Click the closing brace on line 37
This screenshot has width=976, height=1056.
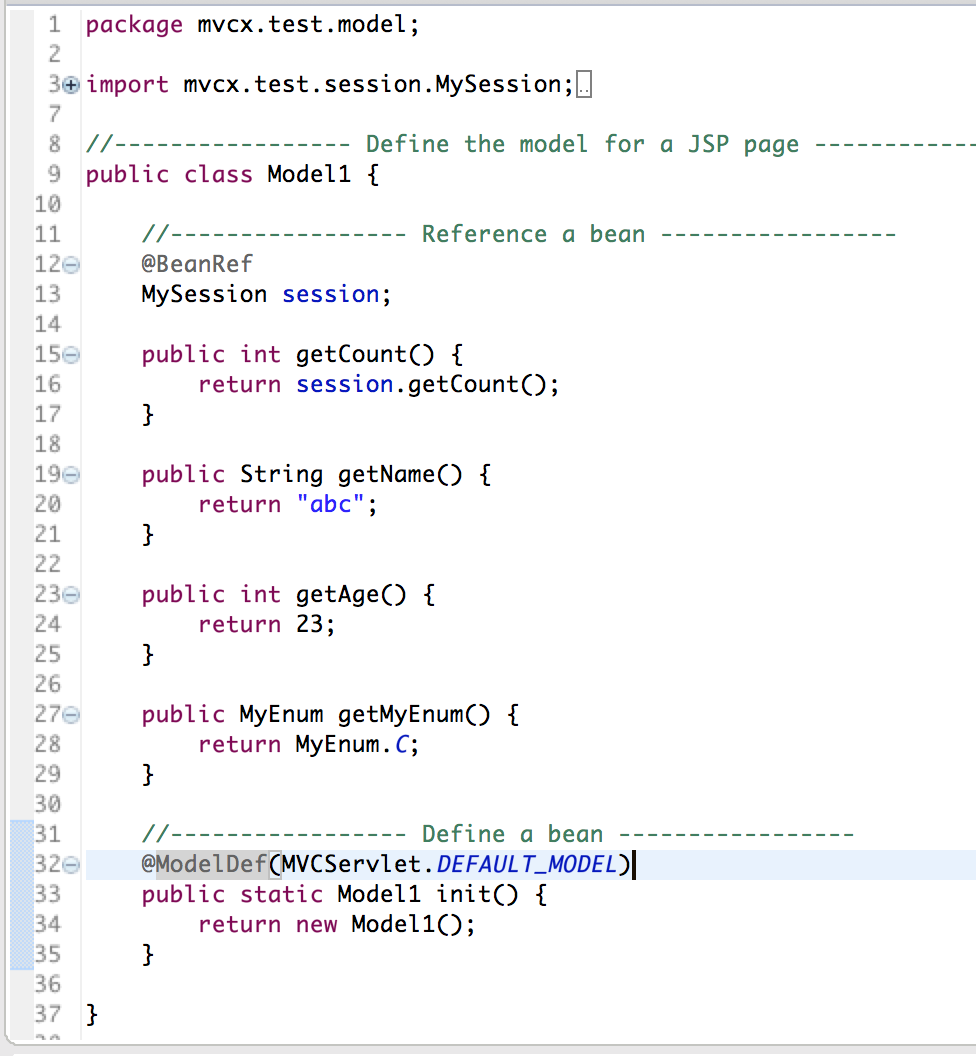(92, 1014)
